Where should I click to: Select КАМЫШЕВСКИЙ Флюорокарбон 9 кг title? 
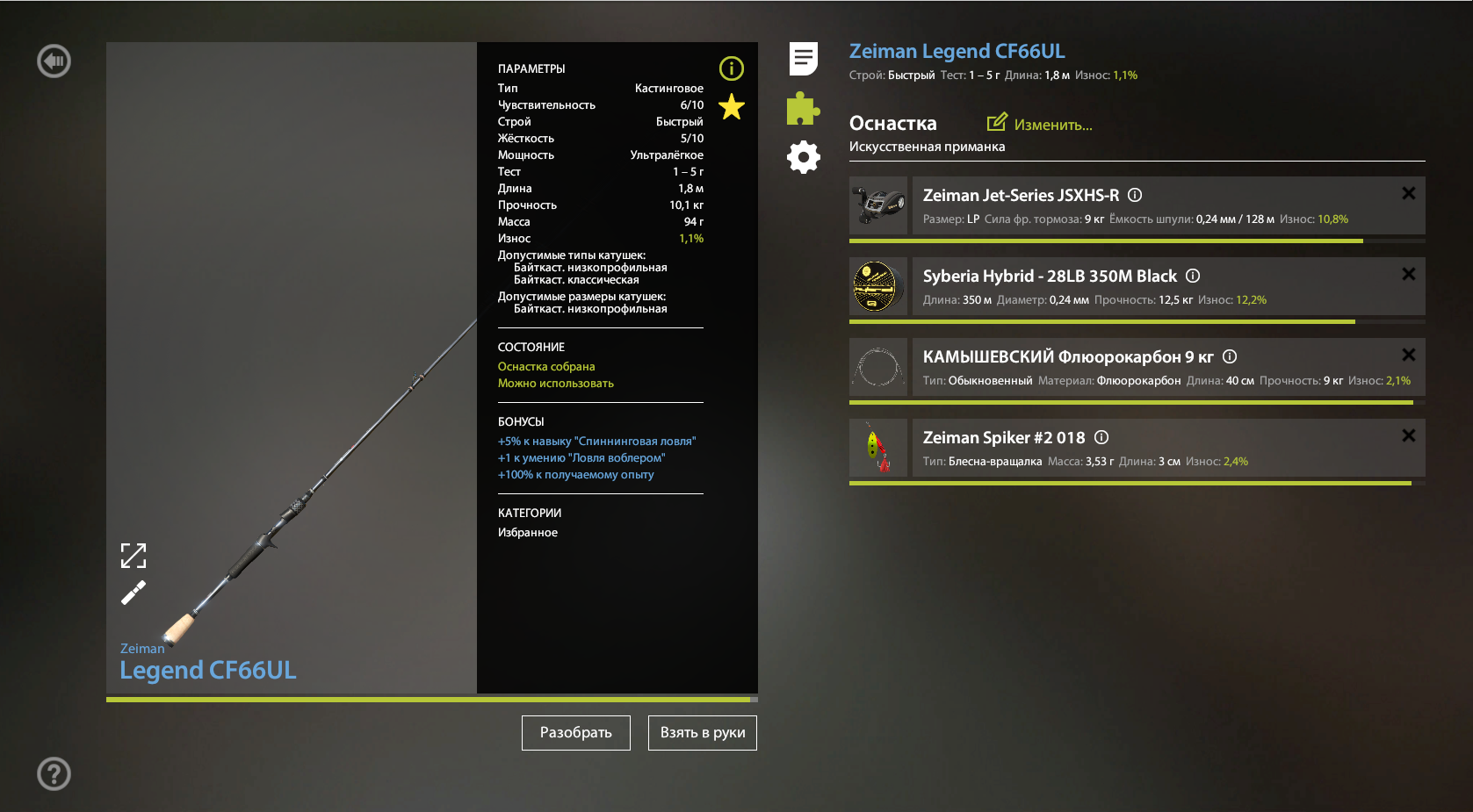click(x=1068, y=356)
